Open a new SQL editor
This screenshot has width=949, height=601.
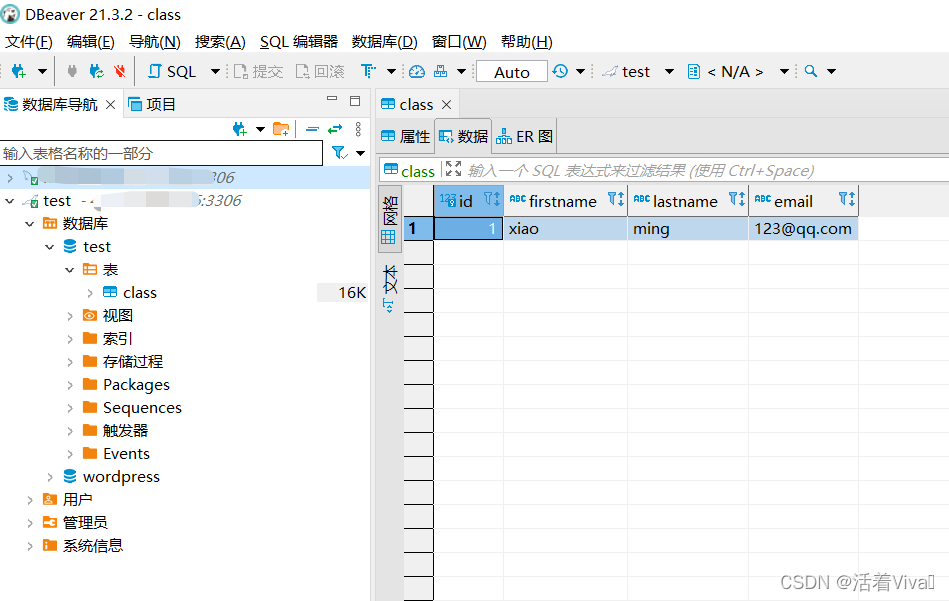[x=172, y=71]
